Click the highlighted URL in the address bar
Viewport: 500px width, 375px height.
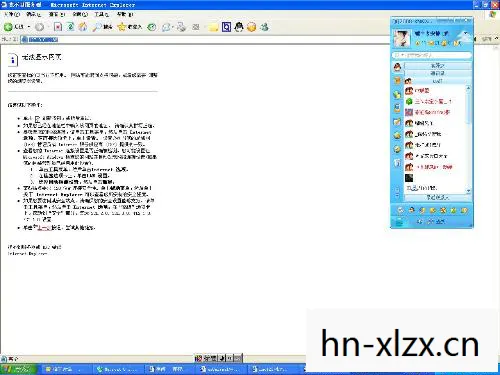tap(43, 40)
